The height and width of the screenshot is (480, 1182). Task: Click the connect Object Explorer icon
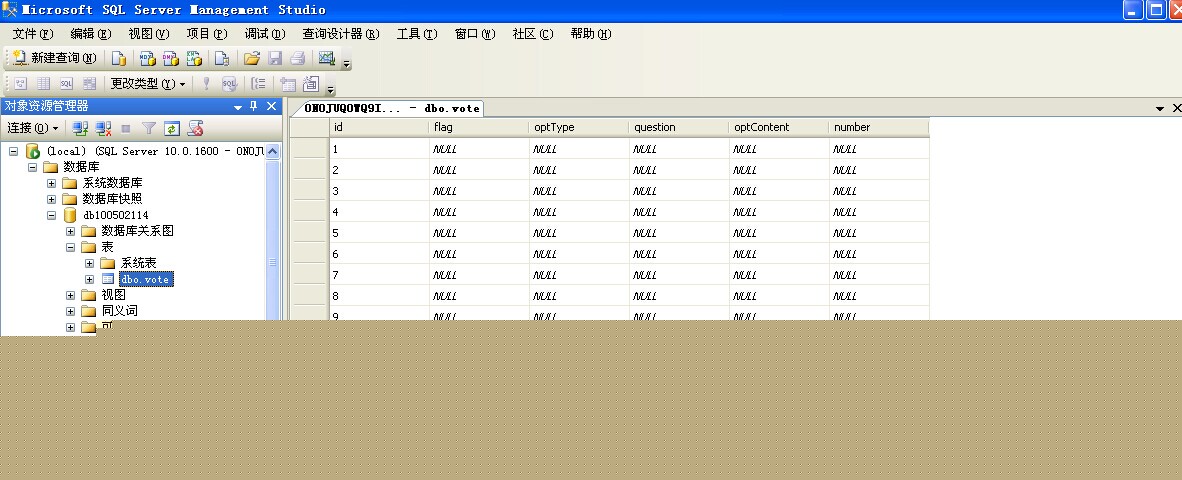(x=80, y=128)
